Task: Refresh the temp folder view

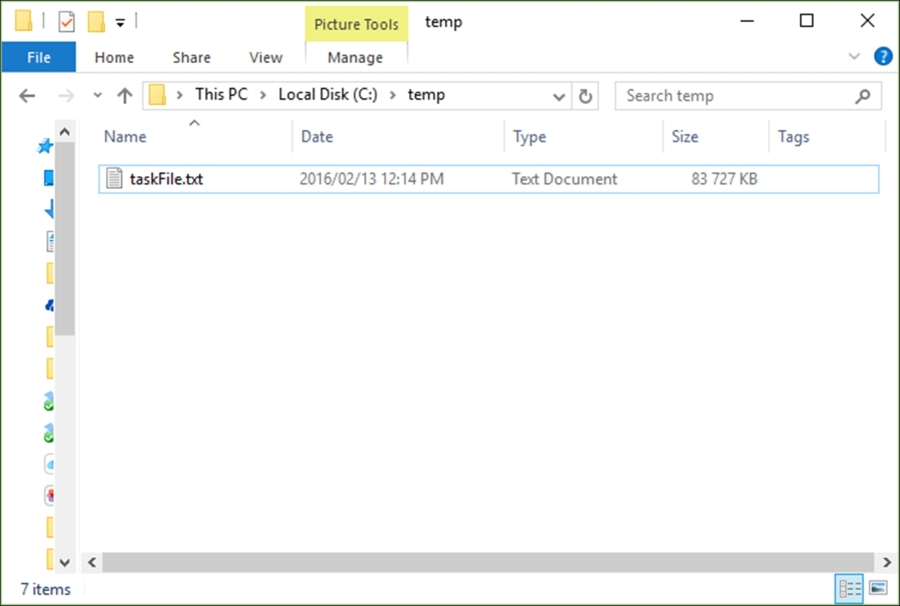Action: (x=585, y=96)
